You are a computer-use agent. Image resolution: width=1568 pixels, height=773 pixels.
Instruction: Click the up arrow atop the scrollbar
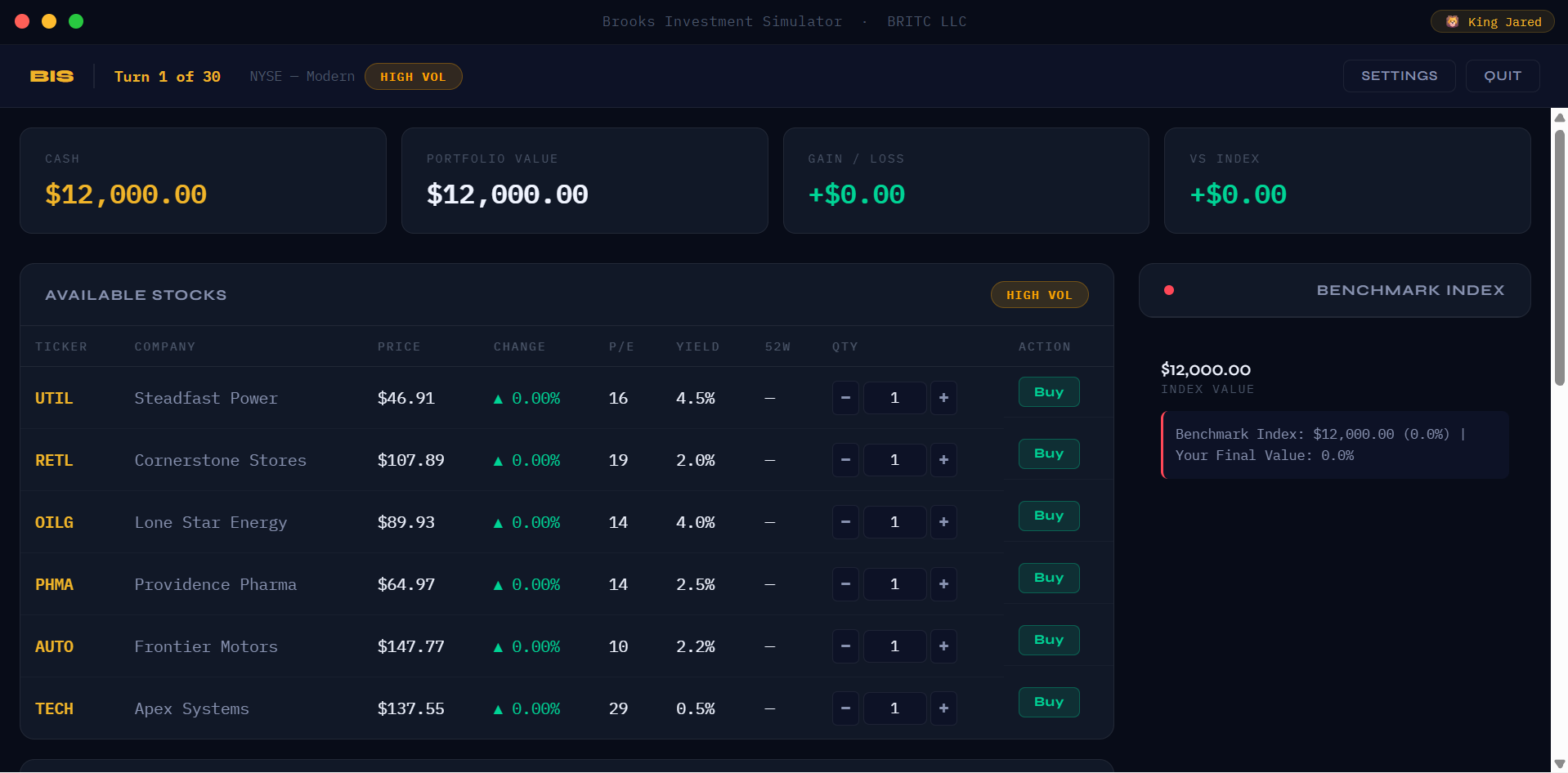point(1558,117)
